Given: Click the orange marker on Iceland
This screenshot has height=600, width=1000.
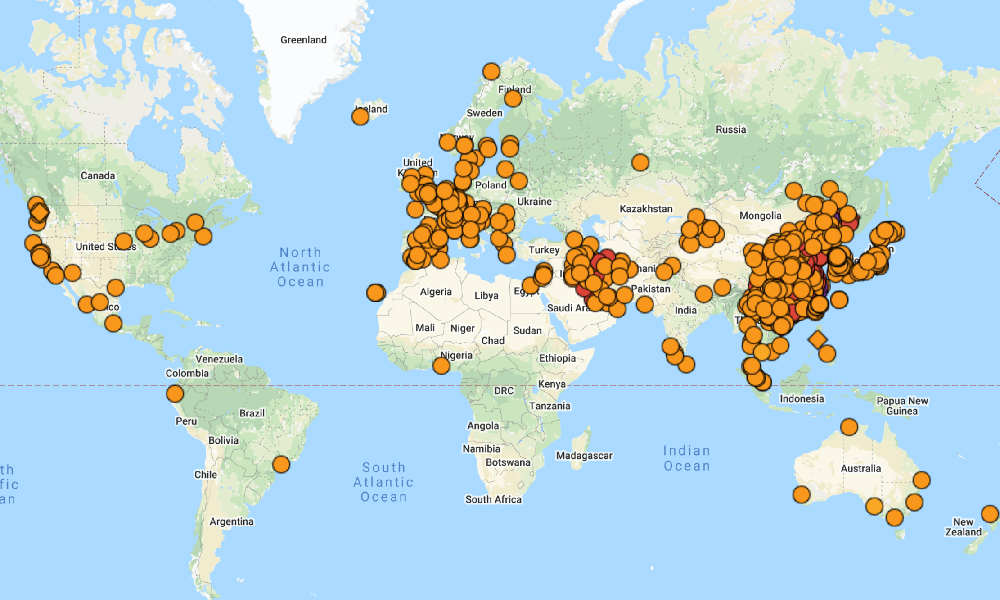Looking at the screenshot, I should (360, 116).
